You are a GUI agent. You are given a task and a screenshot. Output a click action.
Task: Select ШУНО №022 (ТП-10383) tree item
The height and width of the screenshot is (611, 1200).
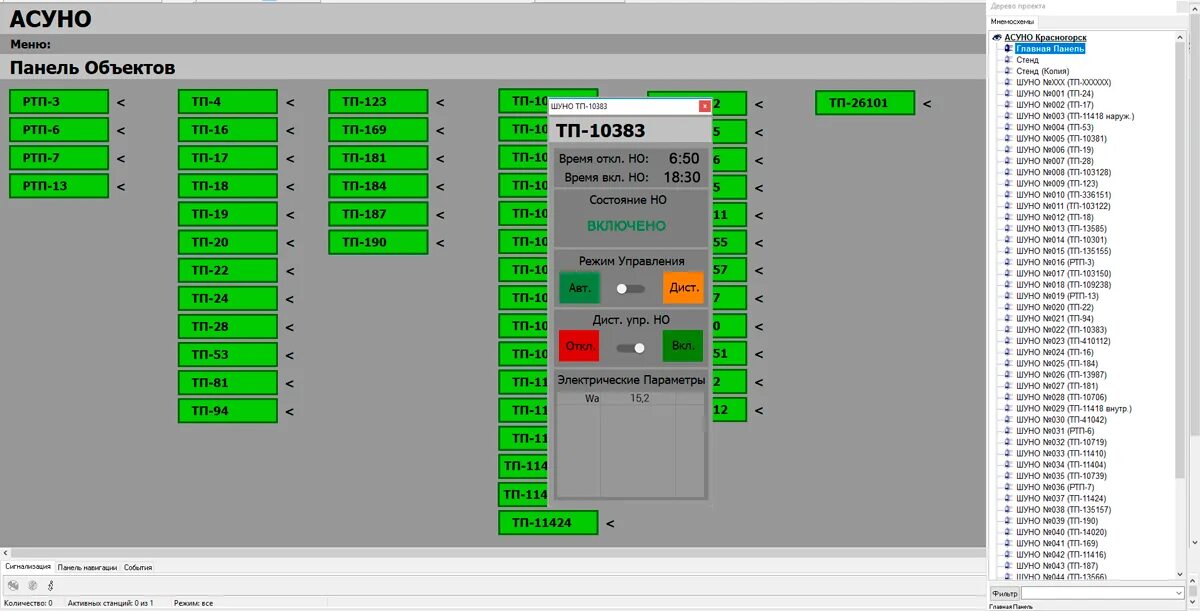pos(1061,329)
